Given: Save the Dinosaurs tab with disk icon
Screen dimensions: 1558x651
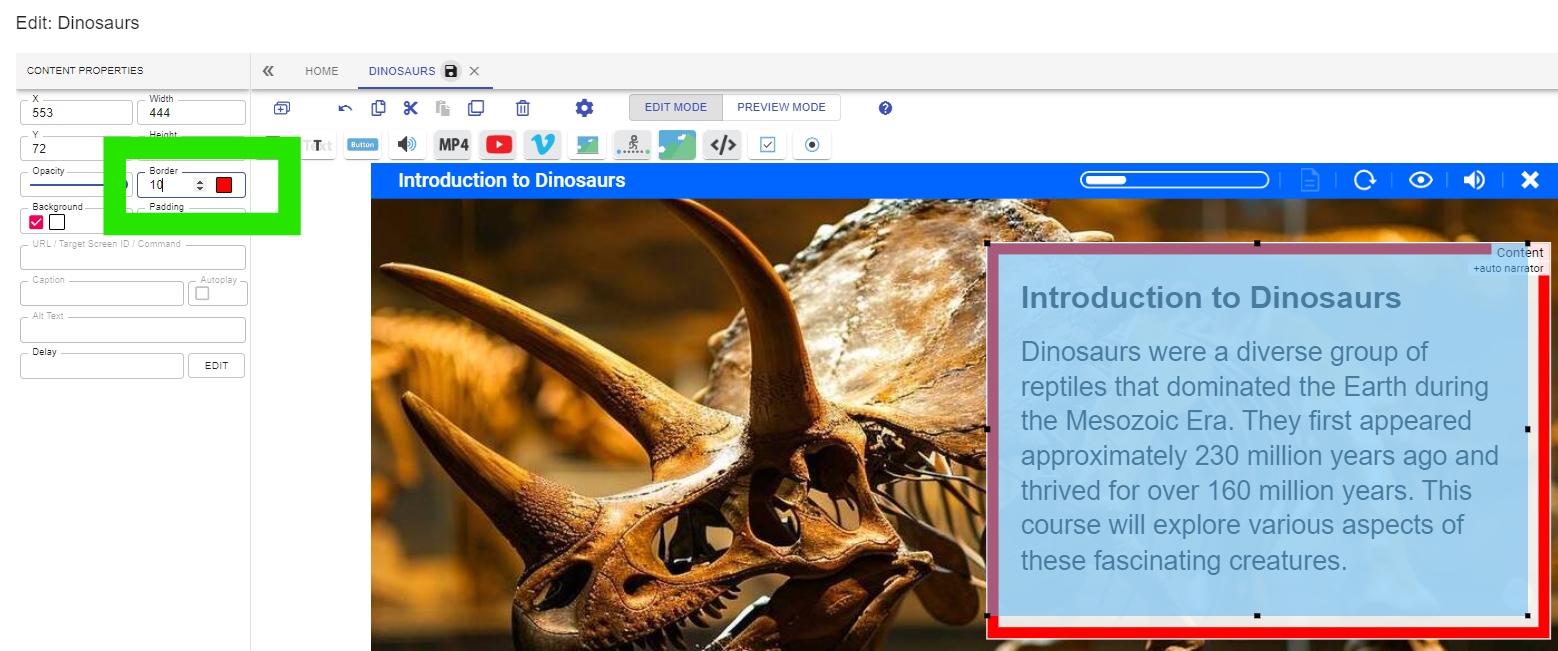Looking at the screenshot, I should [x=451, y=71].
